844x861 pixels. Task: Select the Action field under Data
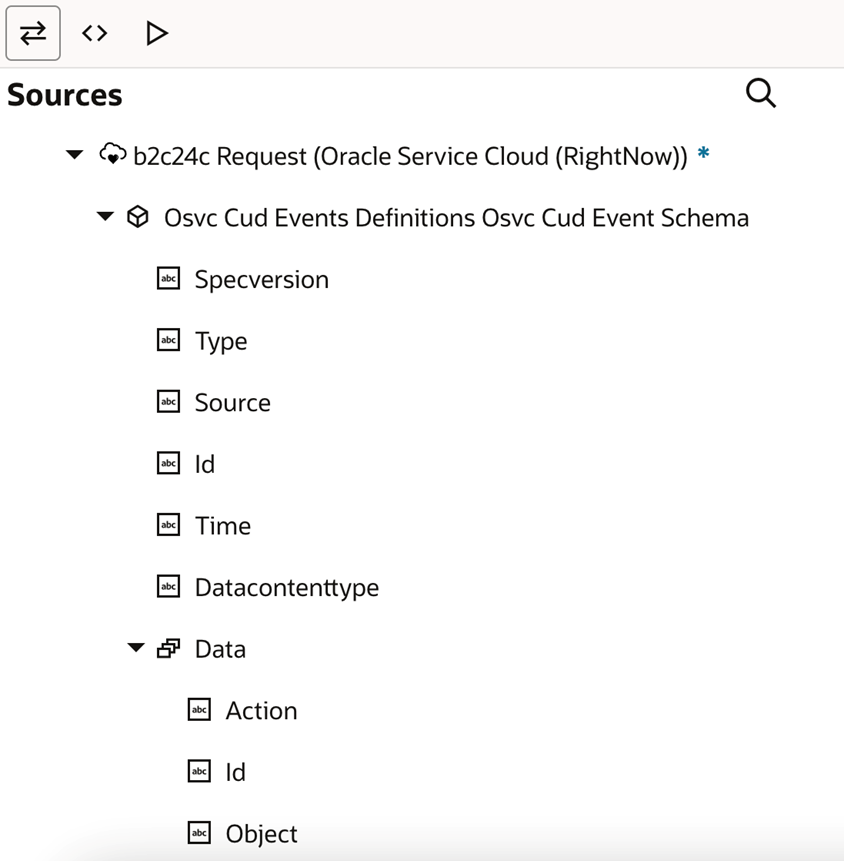[x=261, y=710]
